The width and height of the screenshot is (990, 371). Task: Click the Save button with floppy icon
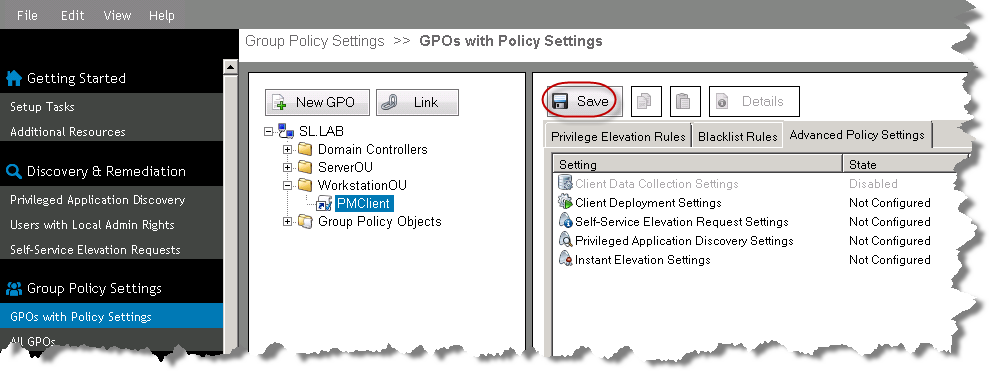coord(581,102)
